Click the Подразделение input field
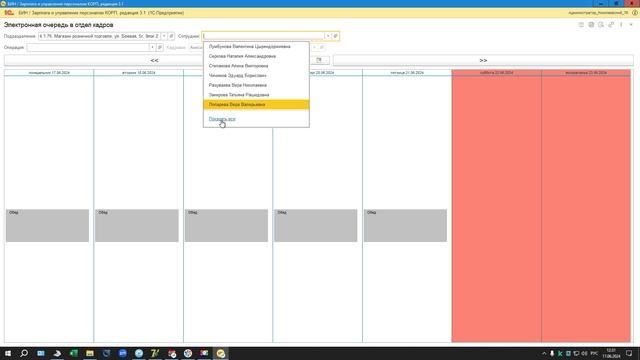This screenshot has height=360, width=640. (x=99, y=36)
